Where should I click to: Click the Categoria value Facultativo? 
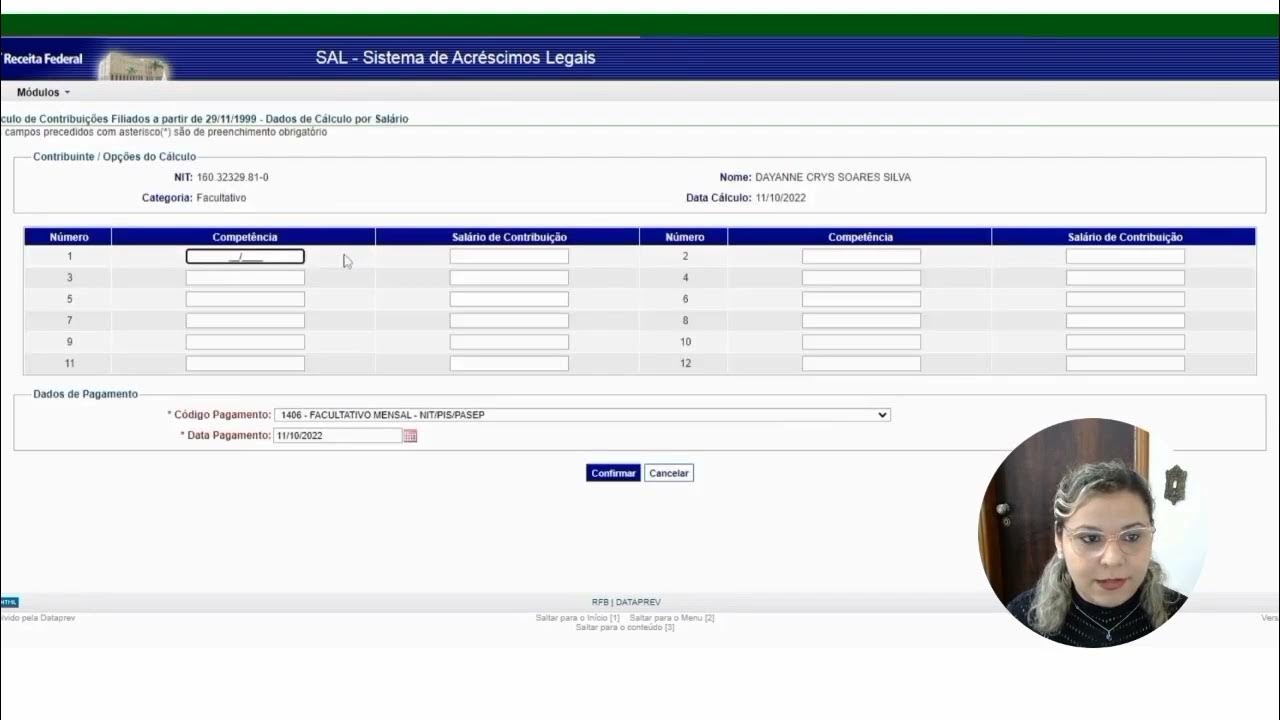pyautogui.click(x=221, y=198)
